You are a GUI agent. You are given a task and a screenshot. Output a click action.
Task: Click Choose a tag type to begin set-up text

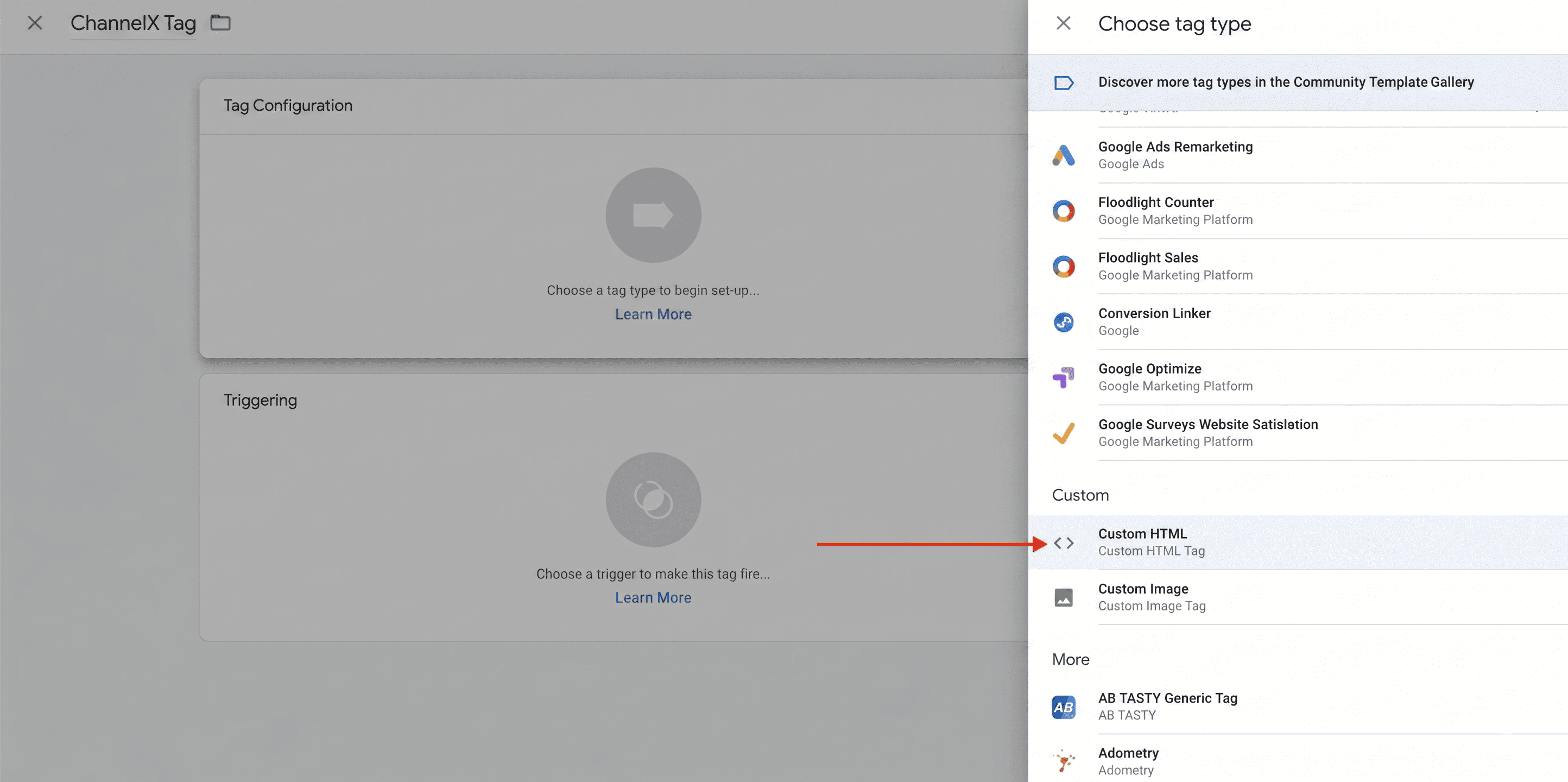[653, 291]
